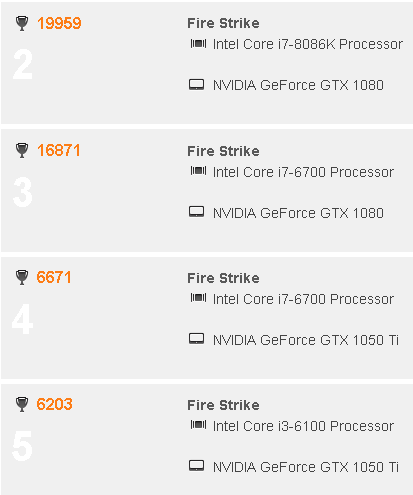Click the CPU icon in rank 3 entry
Viewport: 413px width, 495px height.
point(198,171)
